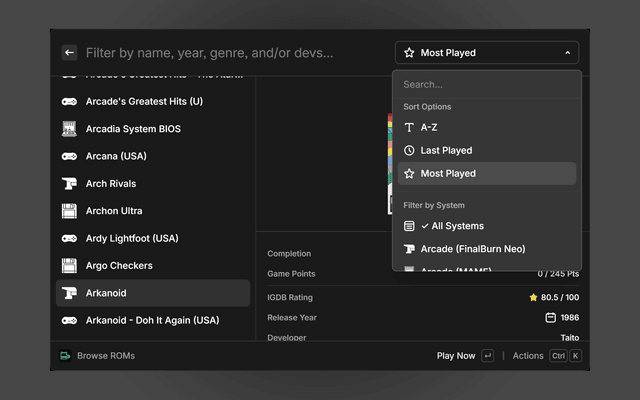
Task: Click gamepad icon beside Arcana (USA)
Action: [x=69, y=156]
